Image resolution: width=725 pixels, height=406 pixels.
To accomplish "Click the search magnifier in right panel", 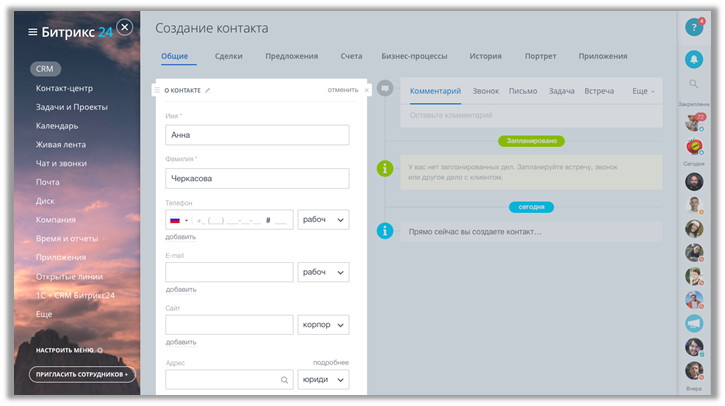I will click(694, 84).
